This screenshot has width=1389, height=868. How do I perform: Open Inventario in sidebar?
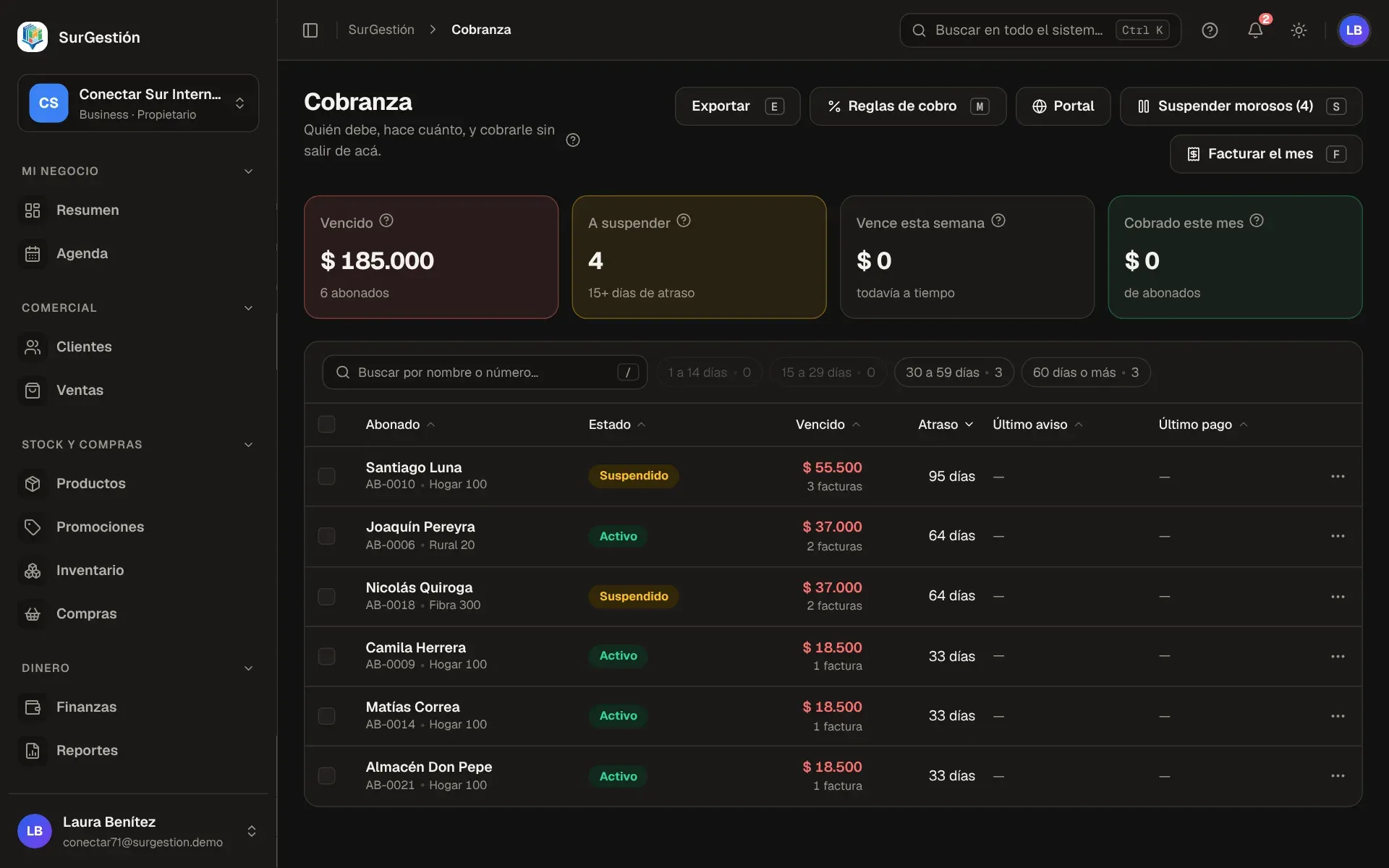tap(138, 571)
